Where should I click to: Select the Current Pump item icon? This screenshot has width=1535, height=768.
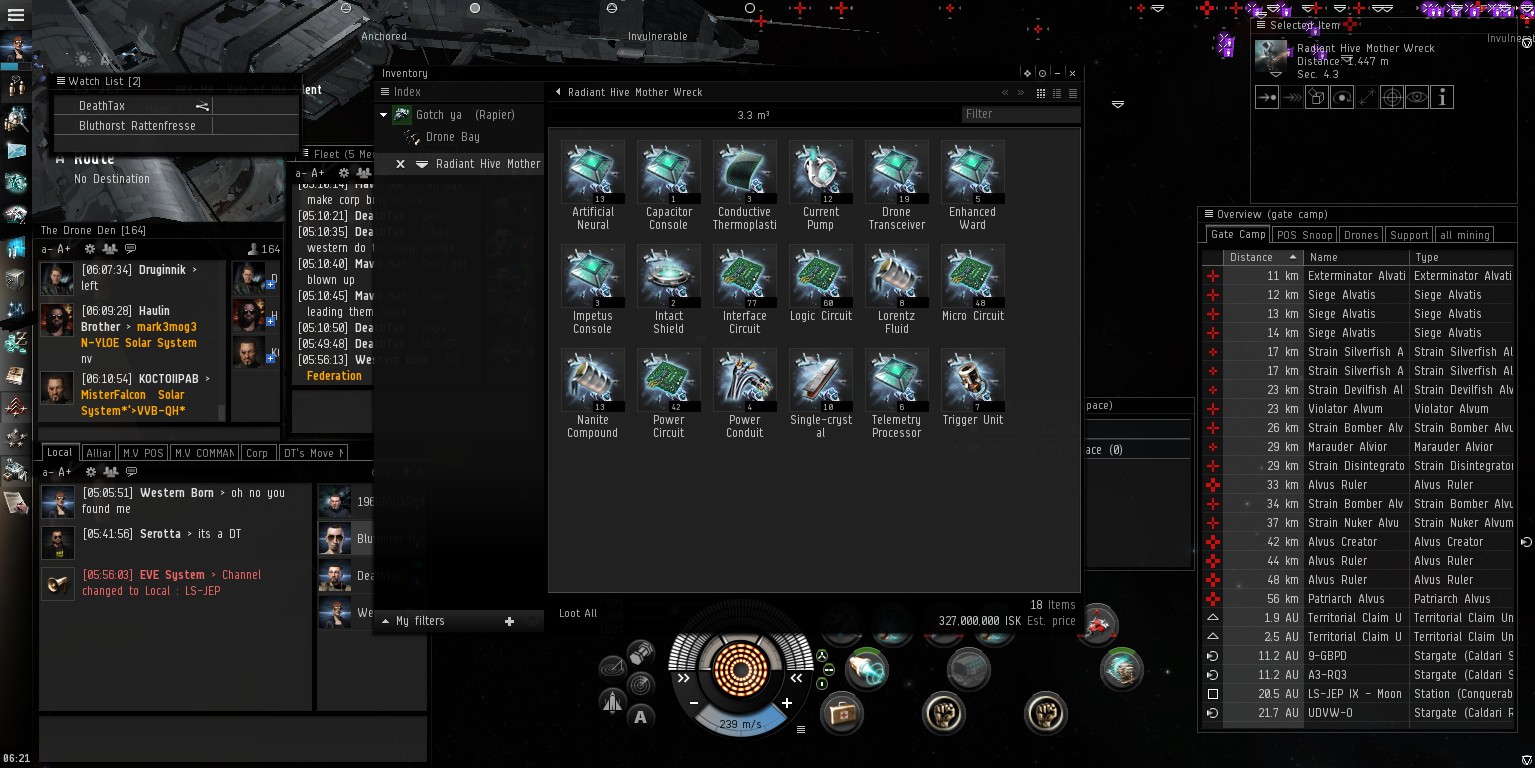pos(821,172)
